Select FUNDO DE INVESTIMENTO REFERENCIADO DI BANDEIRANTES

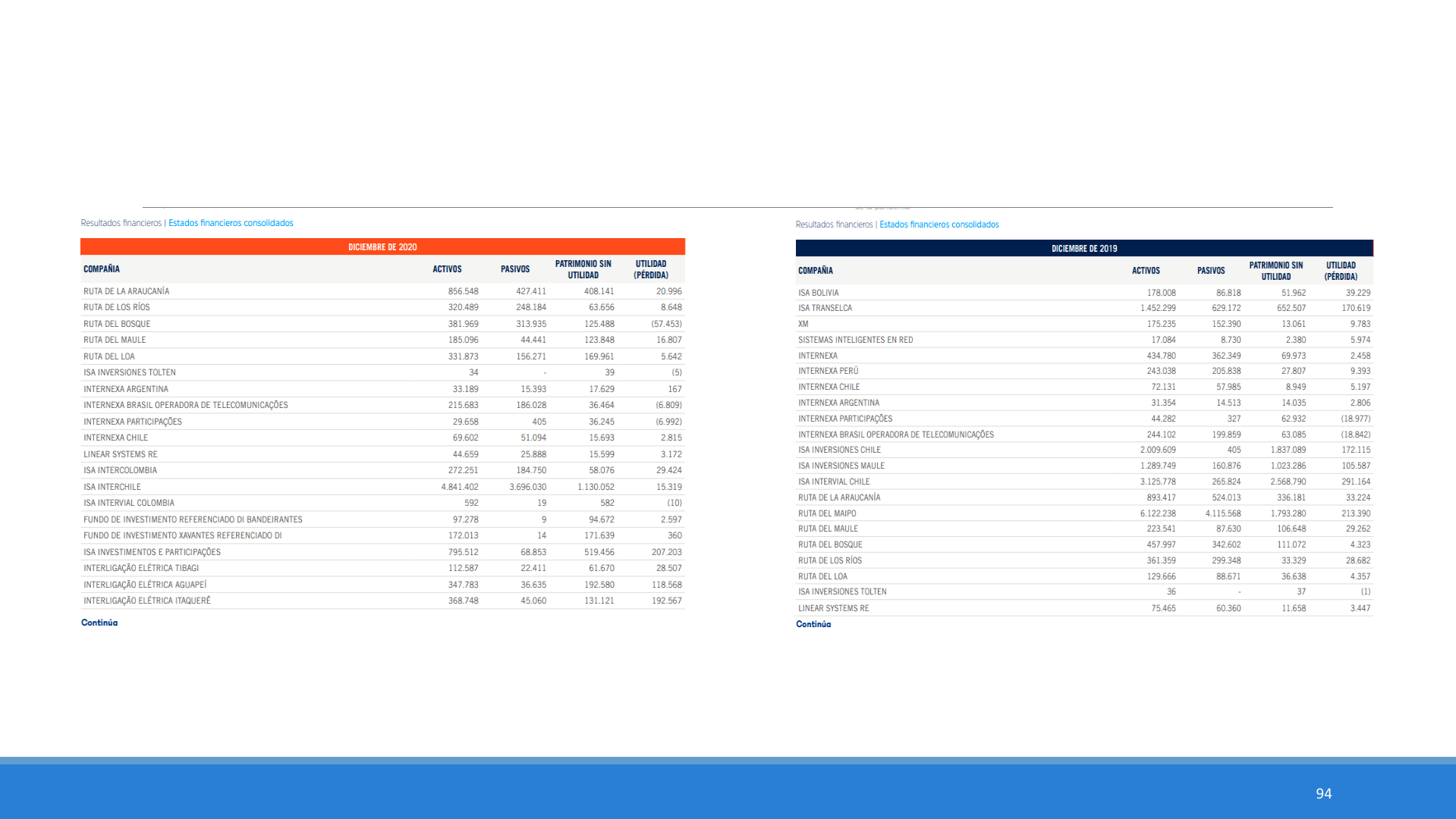coord(193,519)
